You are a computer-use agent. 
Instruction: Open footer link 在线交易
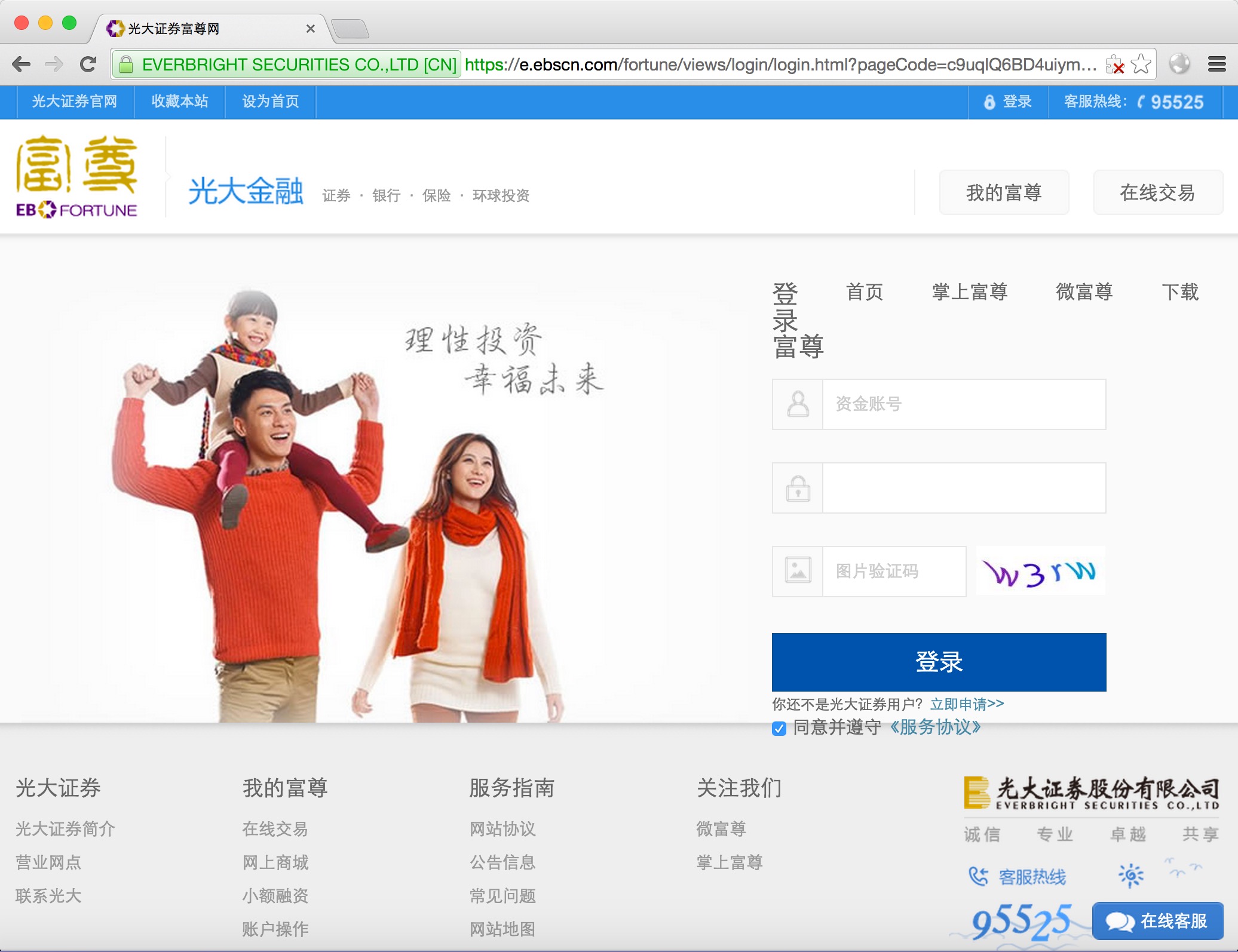pyautogui.click(x=275, y=829)
